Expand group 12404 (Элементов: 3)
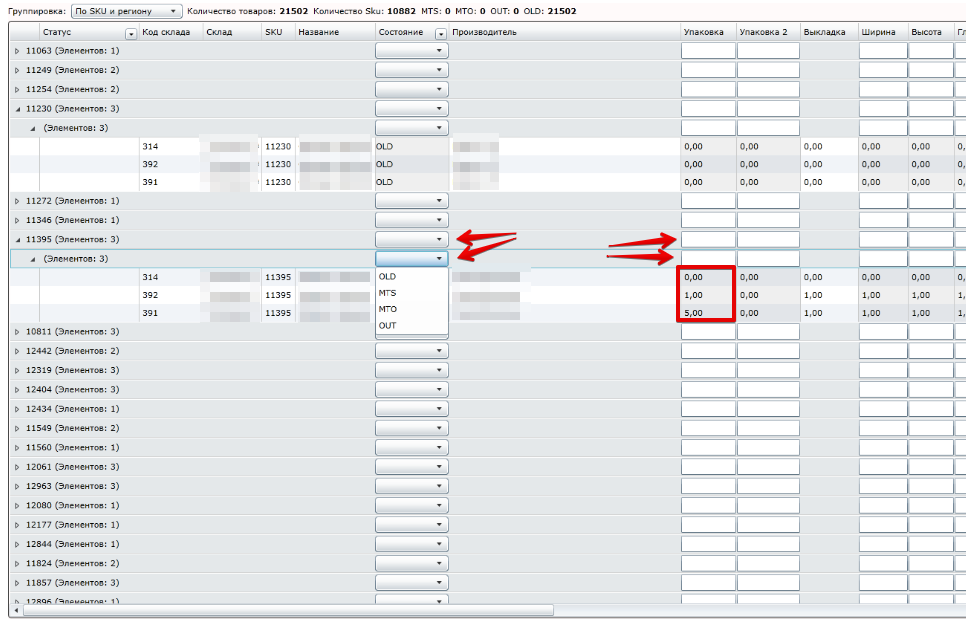The image size is (966, 622). click(x=17, y=390)
